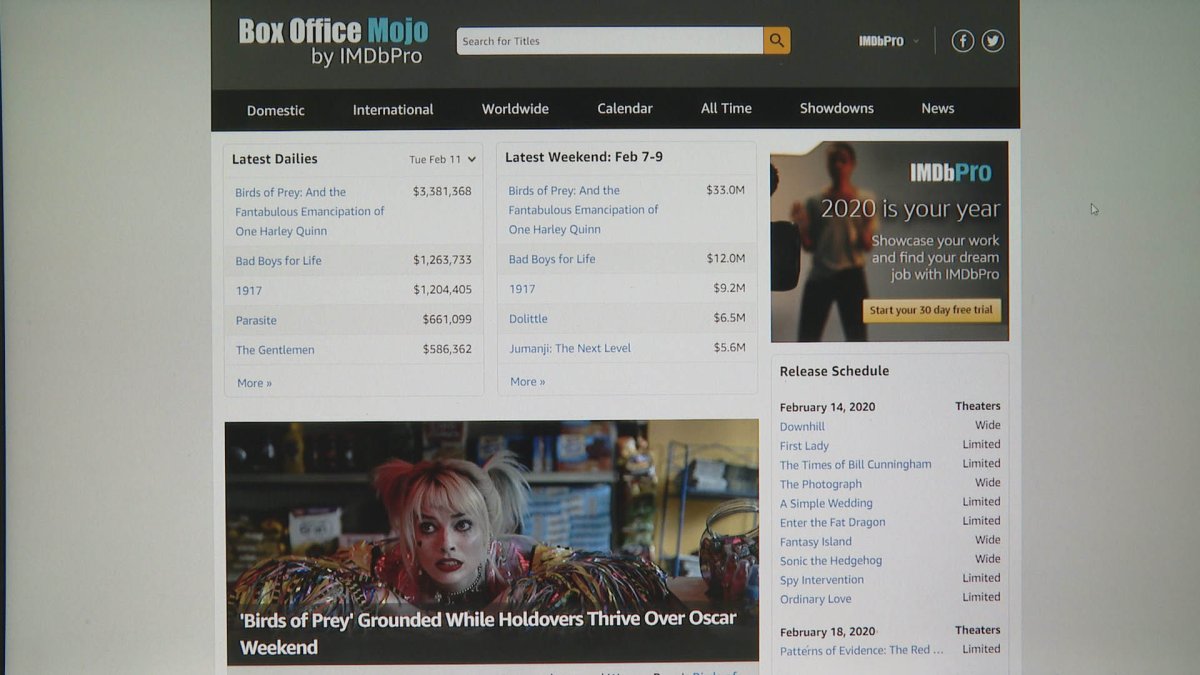The image size is (1200, 675).
Task: Open Parasite in Latest Dailies
Action: pyautogui.click(x=256, y=321)
